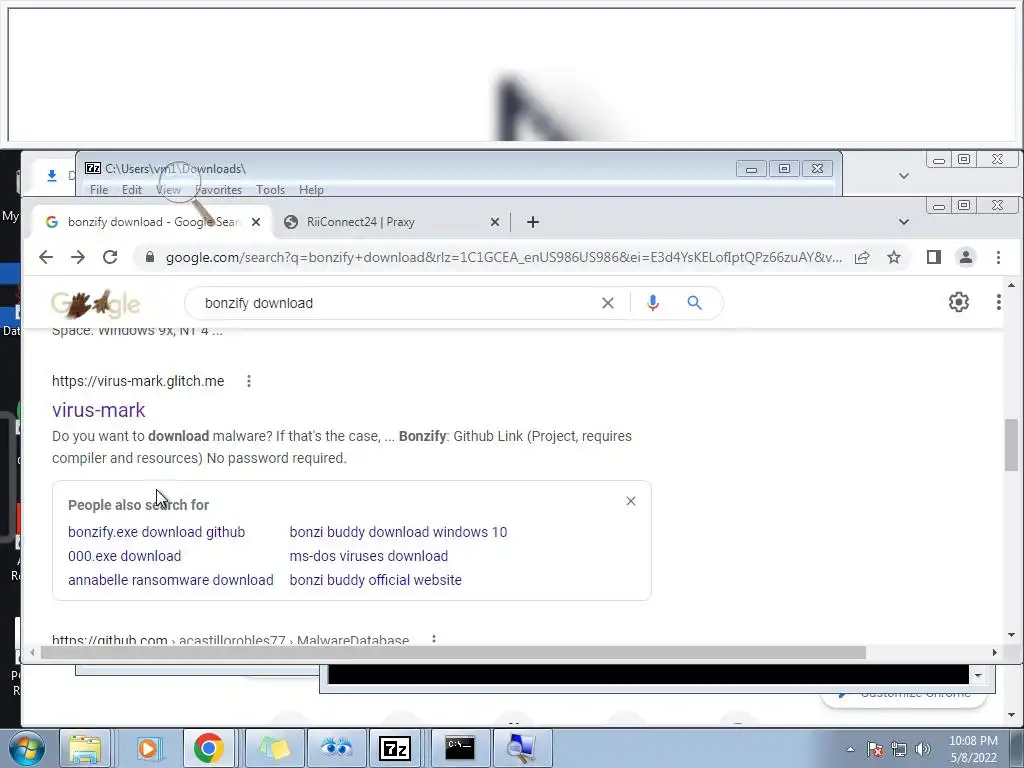Image resolution: width=1024 pixels, height=768 pixels.
Task: Open network tray icon
Action: coord(899,749)
